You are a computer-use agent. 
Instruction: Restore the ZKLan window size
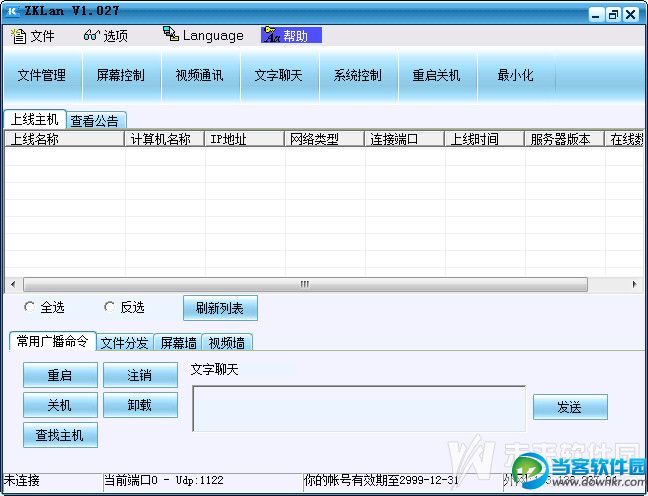pos(613,15)
